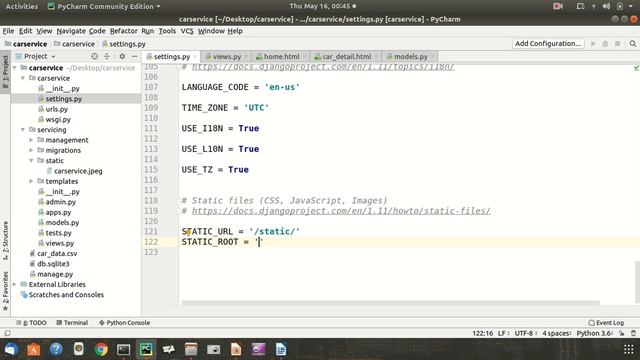Expand External Libraries node
Viewport: 640px width, 360px height.
tap(15, 284)
